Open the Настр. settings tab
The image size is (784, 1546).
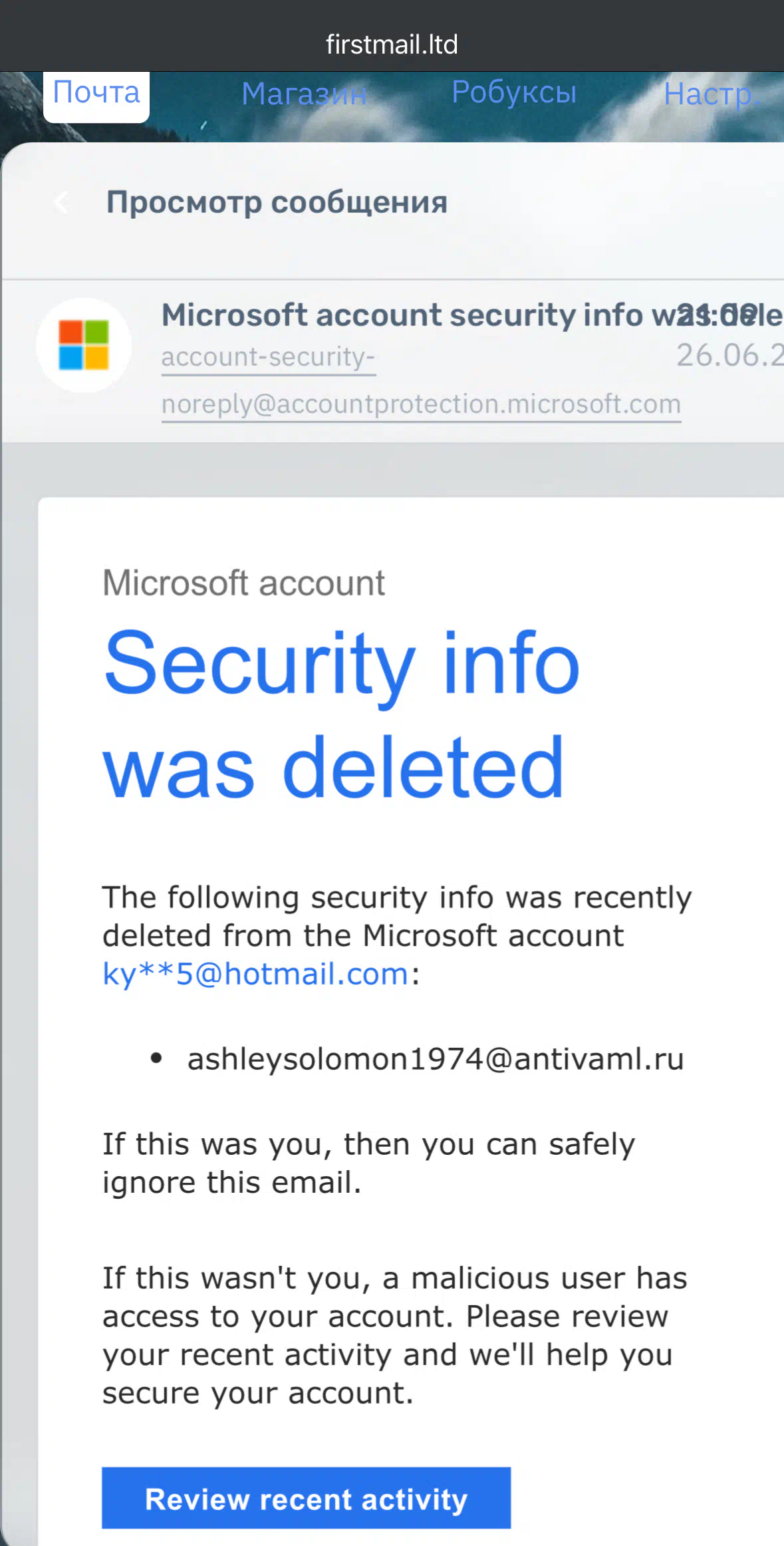712,94
